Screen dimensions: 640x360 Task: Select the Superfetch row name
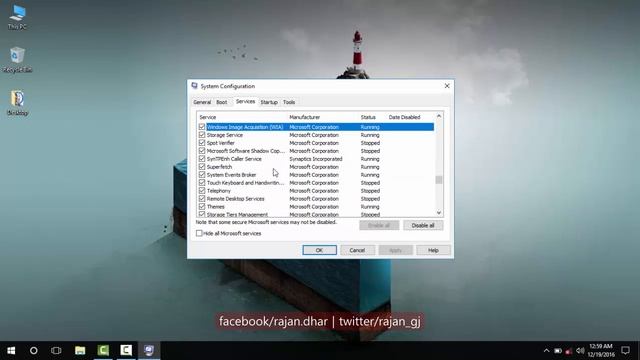click(219, 167)
